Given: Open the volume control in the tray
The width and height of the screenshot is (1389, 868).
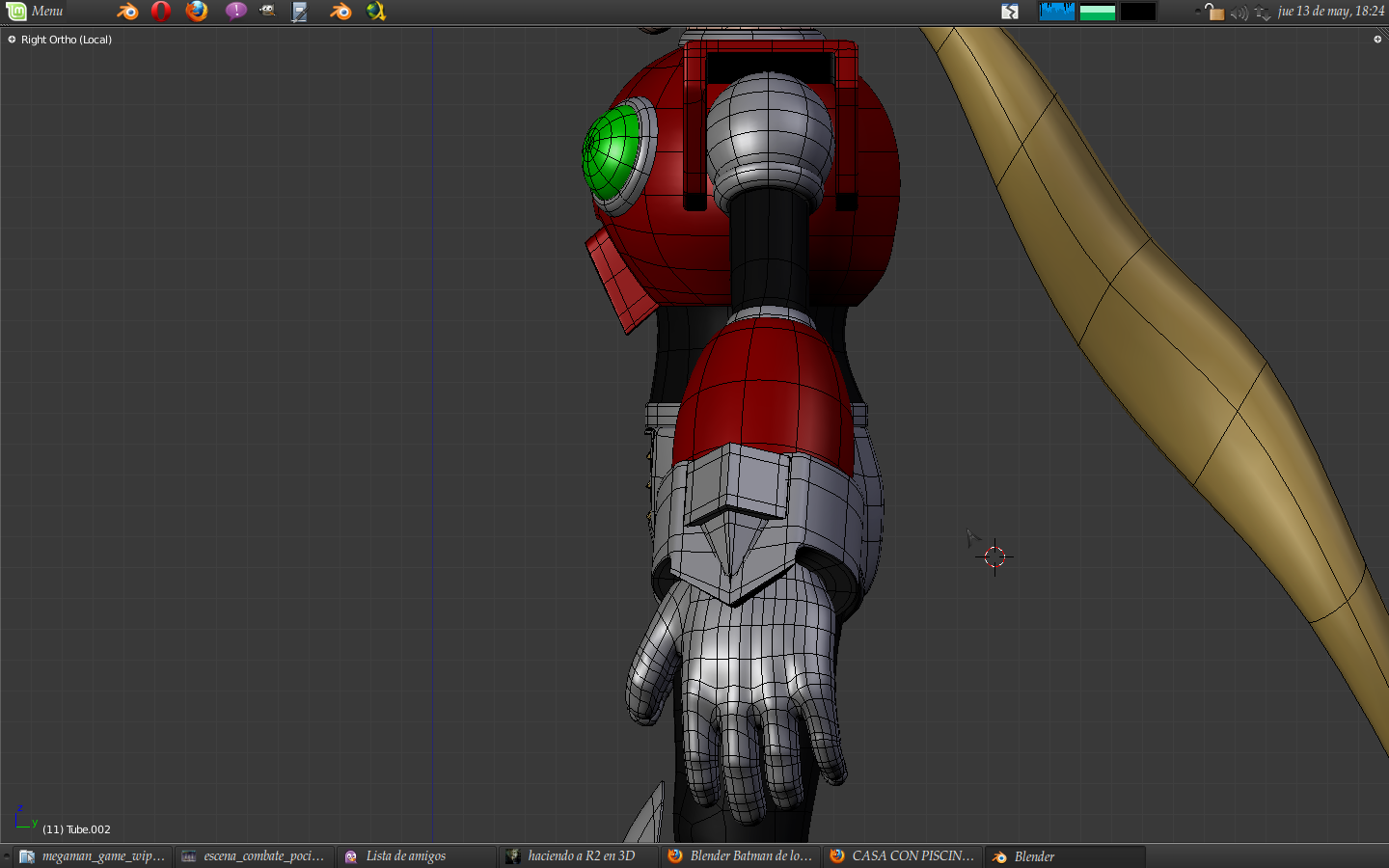Looking at the screenshot, I should pos(1239,13).
